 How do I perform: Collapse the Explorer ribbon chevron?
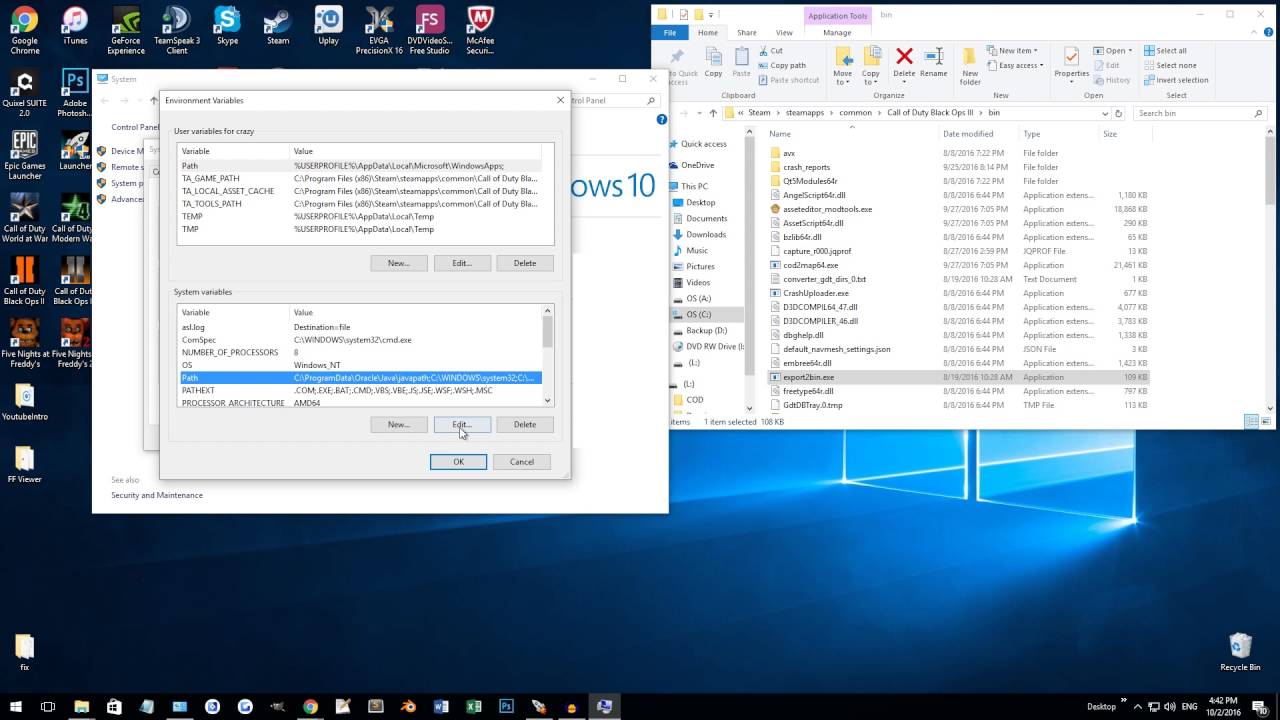[x=1256, y=32]
